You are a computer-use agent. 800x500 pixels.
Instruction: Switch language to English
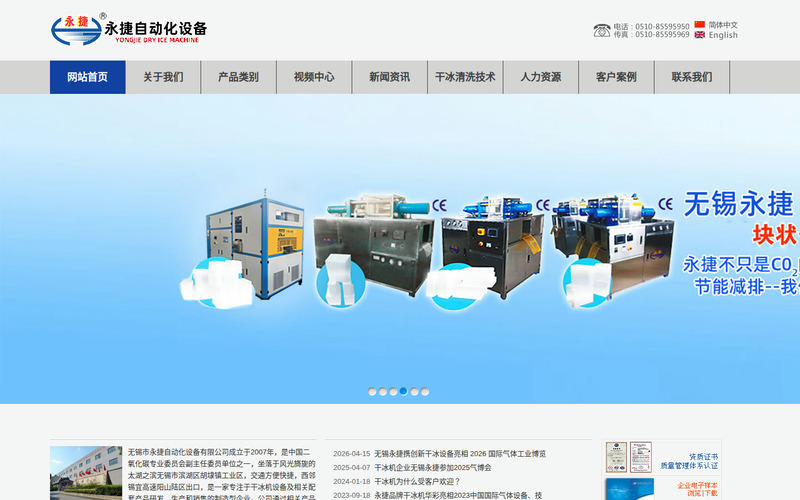click(723, 35)
